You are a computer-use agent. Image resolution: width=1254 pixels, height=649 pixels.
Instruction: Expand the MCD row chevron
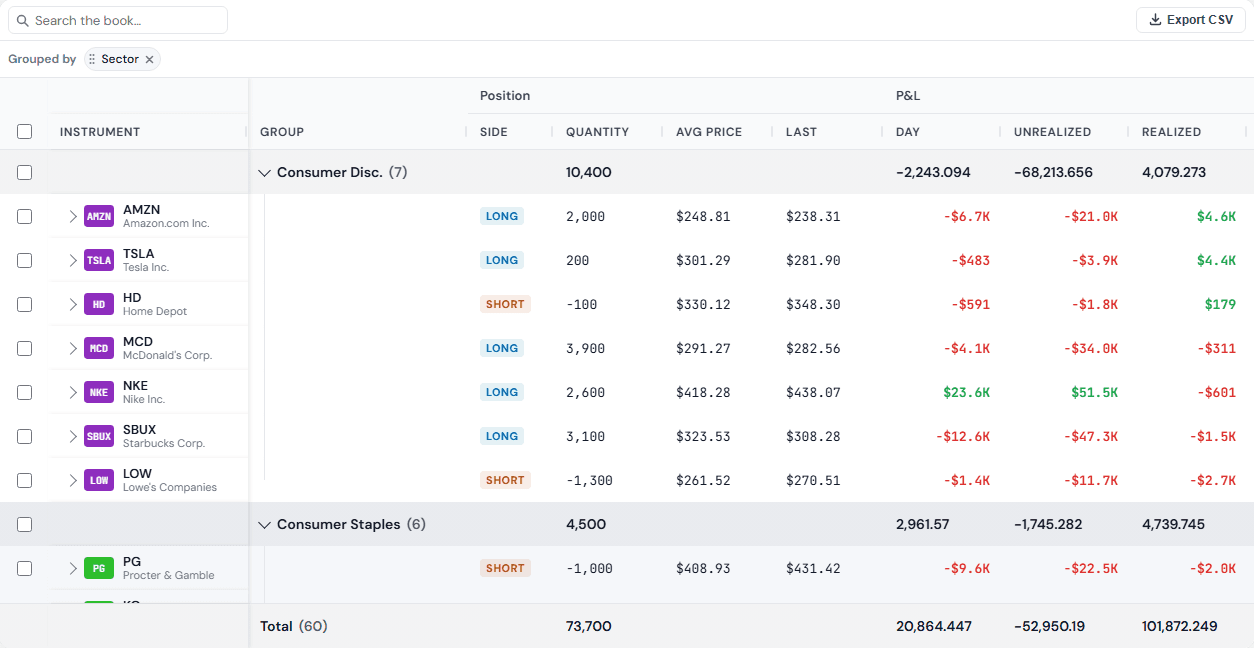73,348
